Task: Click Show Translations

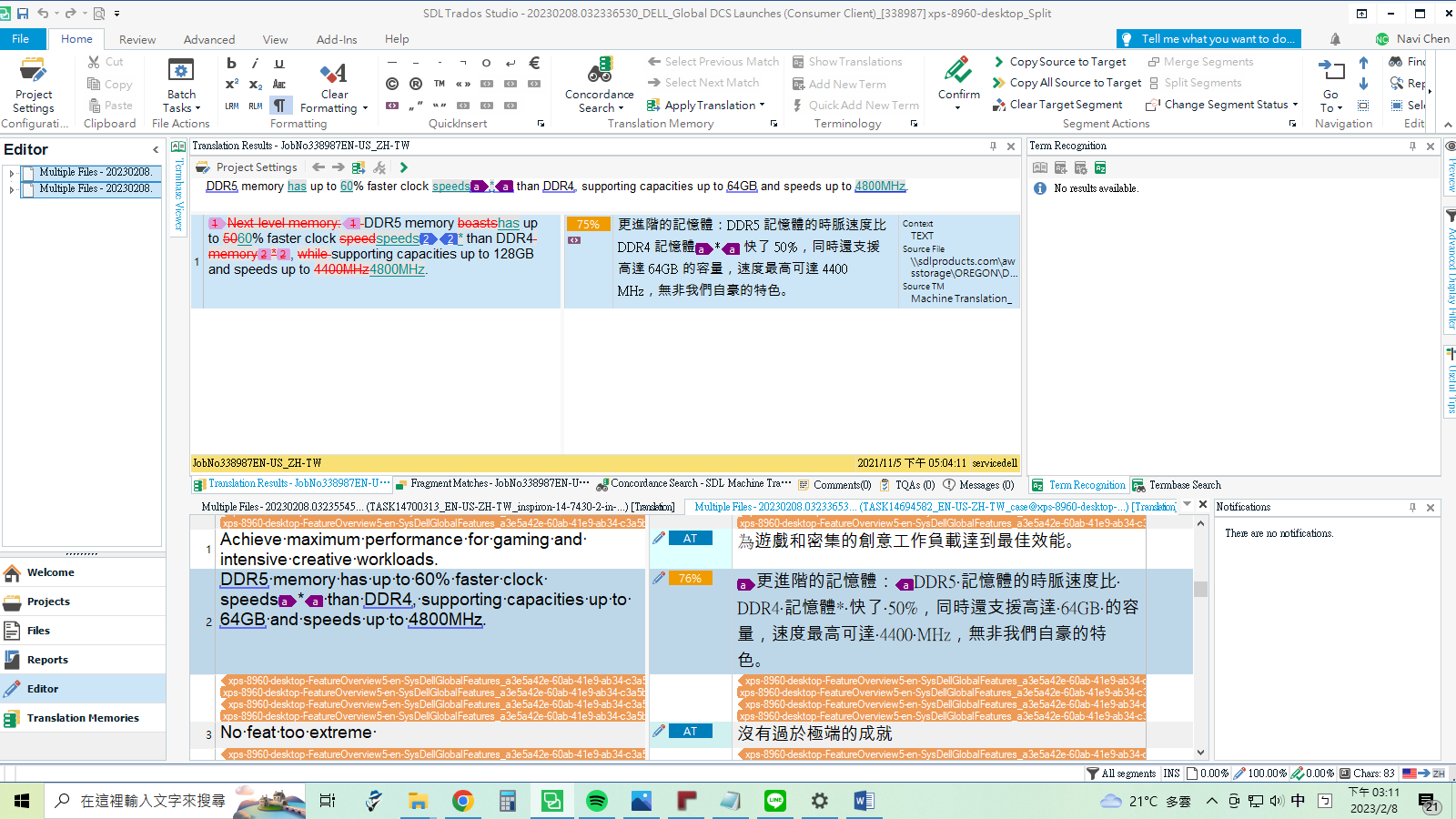Action: pyautogui.click(x=847, y=62)
